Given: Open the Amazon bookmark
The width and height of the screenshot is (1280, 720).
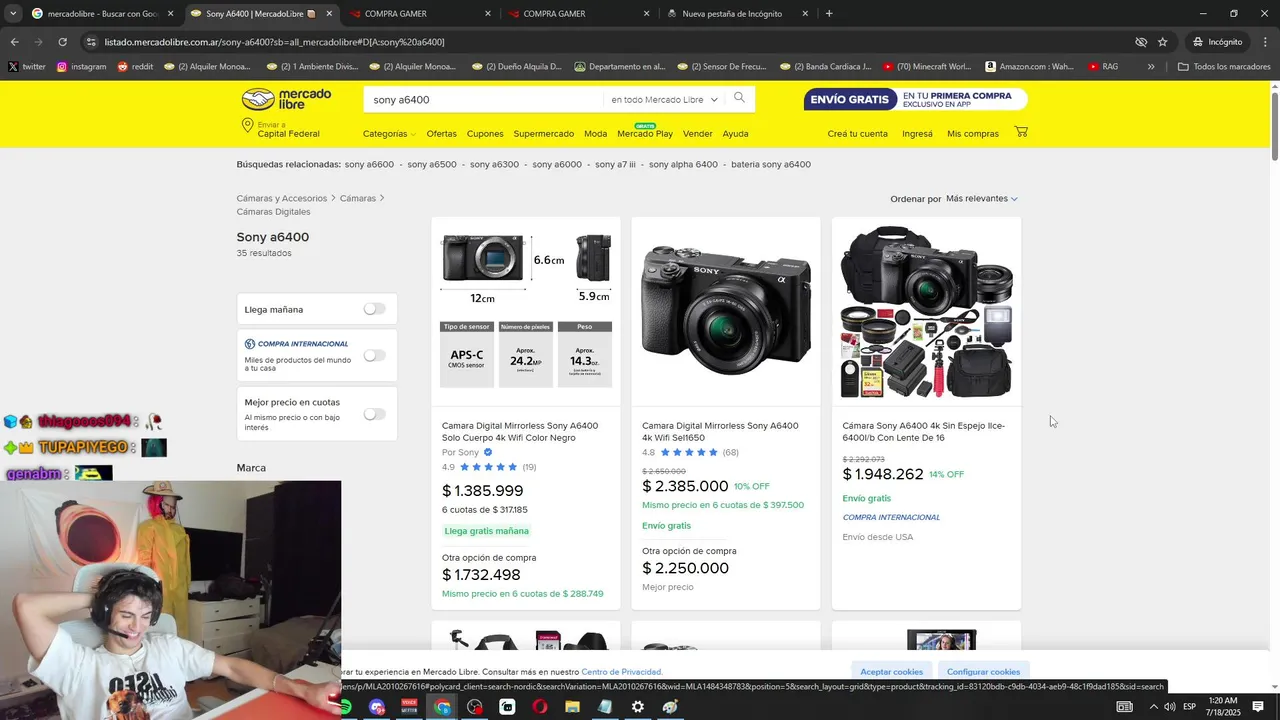Looking at the screenshot, I should pos(1030,67).
